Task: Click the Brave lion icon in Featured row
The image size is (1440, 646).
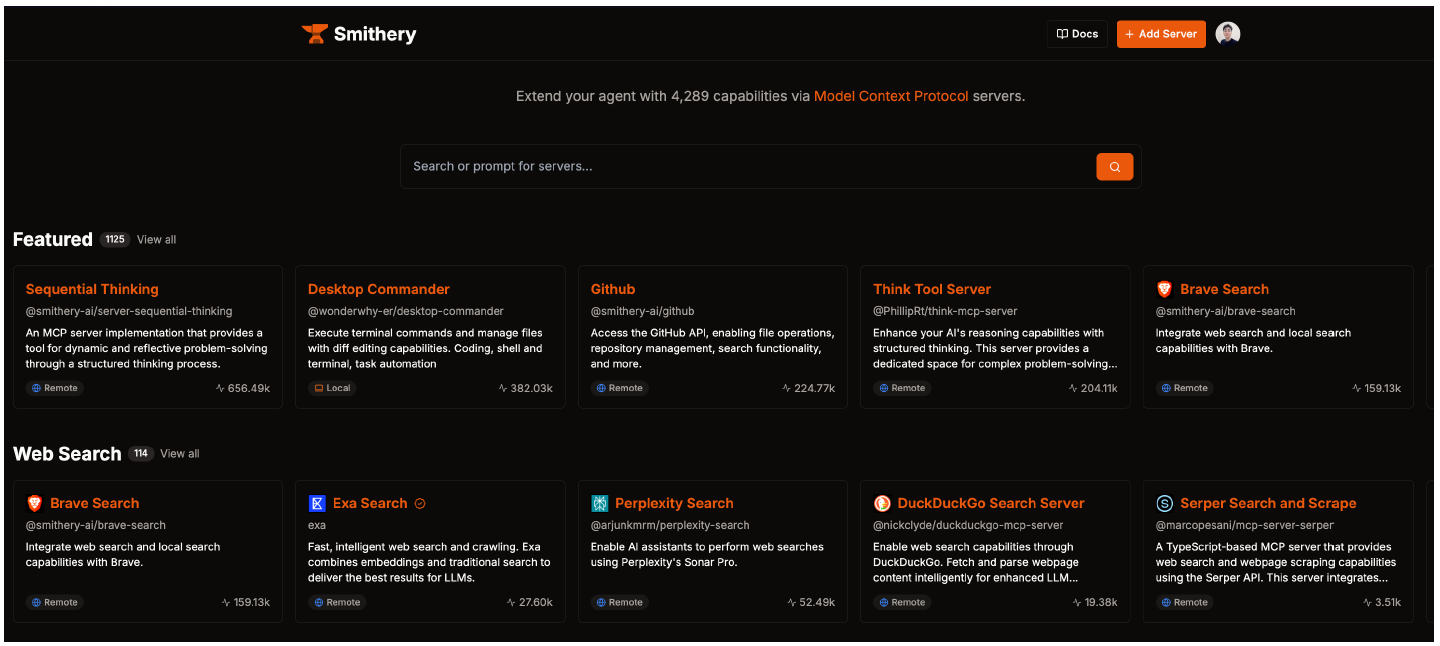Action: click(1164, 289)
